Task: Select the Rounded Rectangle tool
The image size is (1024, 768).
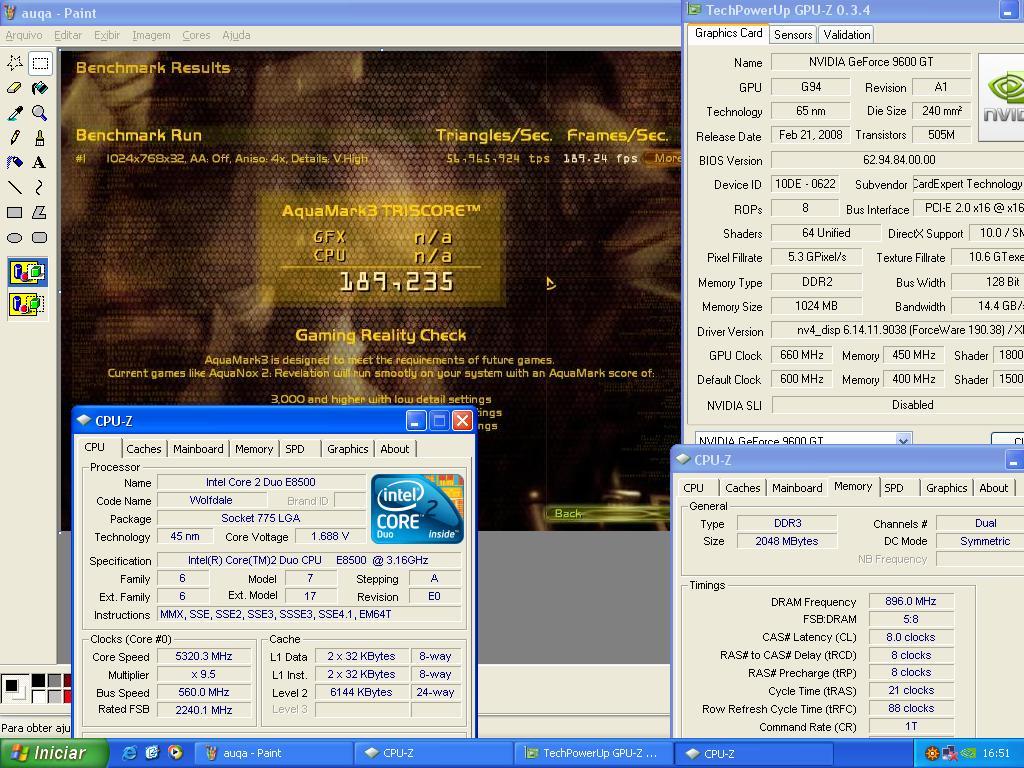Action: click(x=40, y=238)
